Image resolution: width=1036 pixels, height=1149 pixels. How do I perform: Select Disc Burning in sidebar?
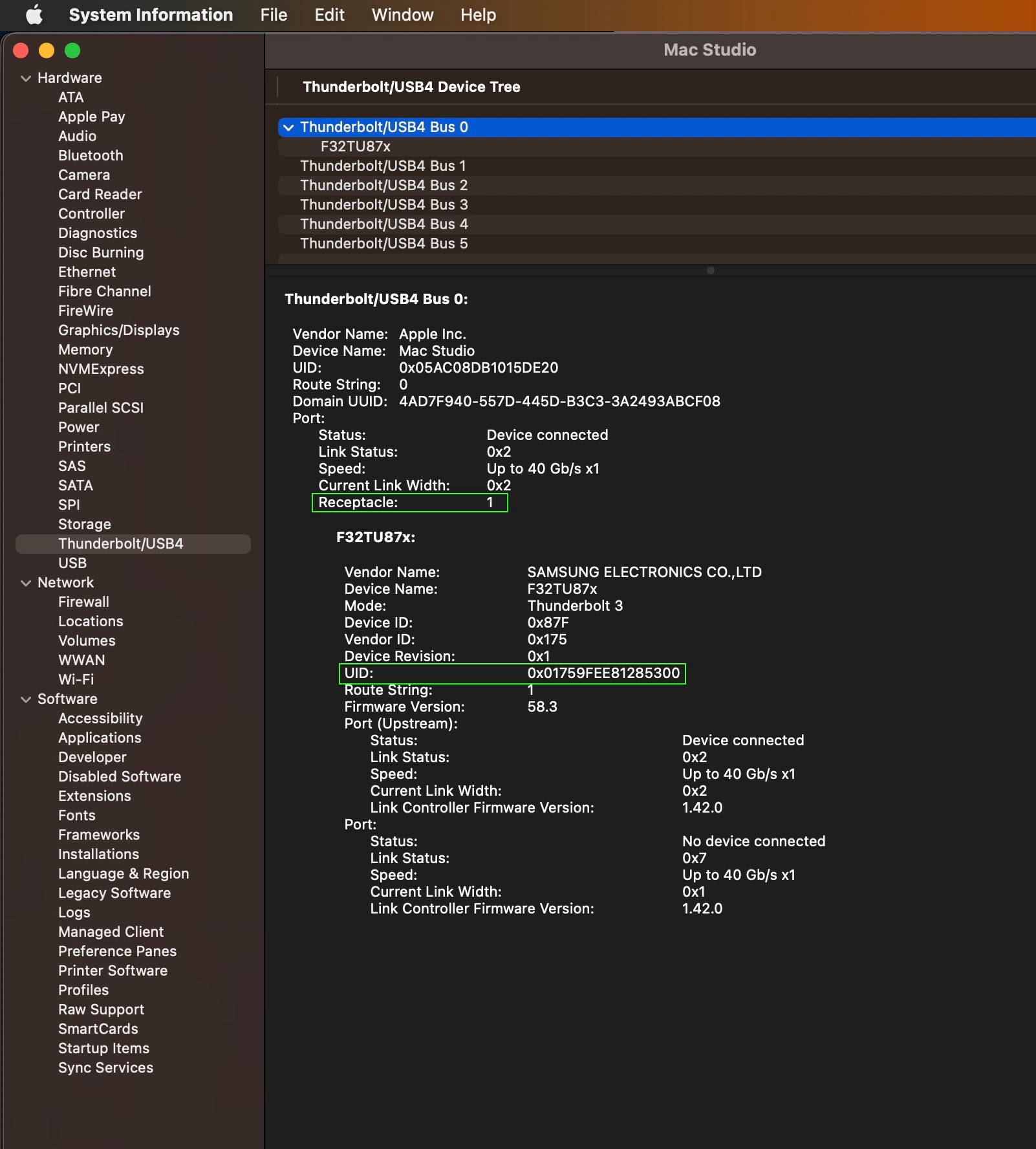click(x=101, y=252)
